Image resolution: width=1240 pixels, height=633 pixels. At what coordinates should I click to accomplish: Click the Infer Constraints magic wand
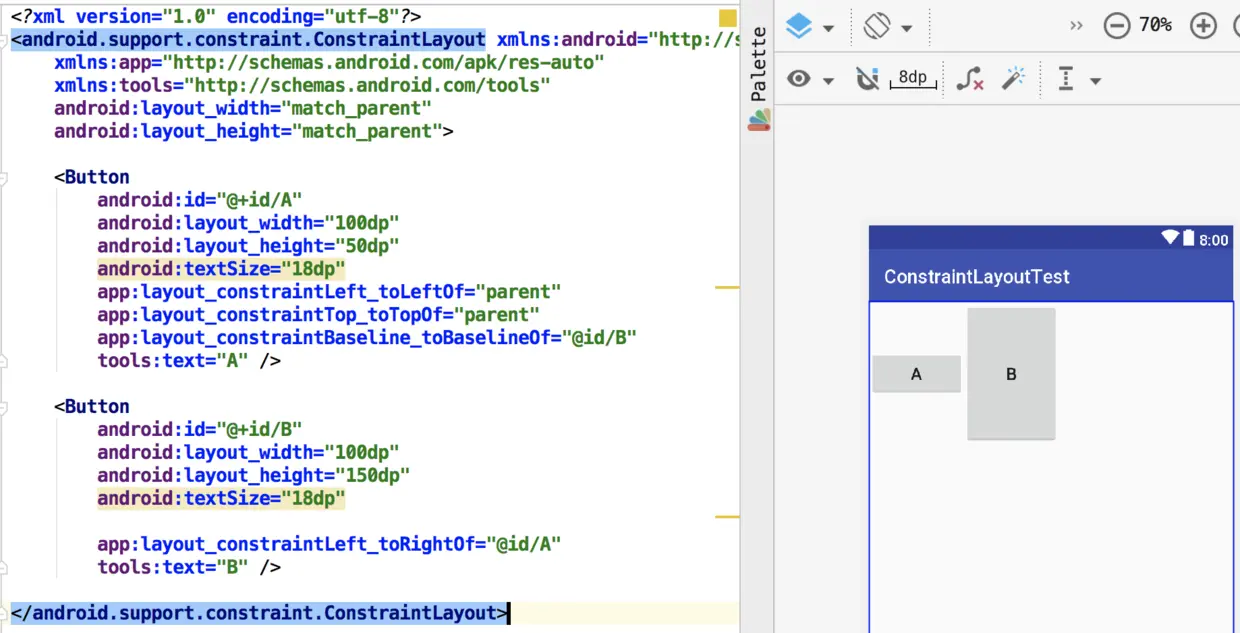[1014, 78]
